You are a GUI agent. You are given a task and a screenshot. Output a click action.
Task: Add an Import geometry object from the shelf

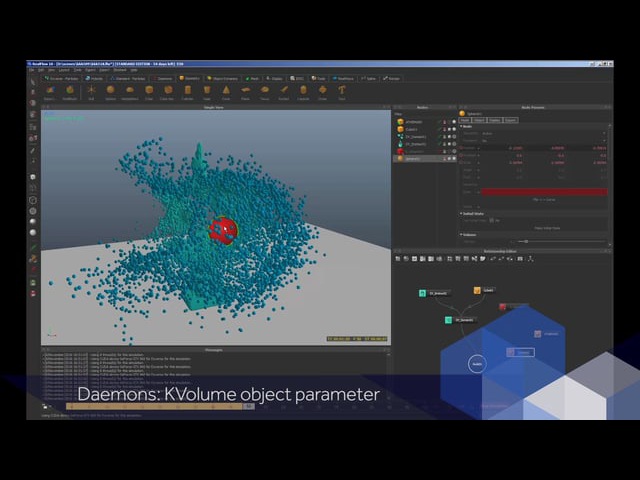click(50, 93)
